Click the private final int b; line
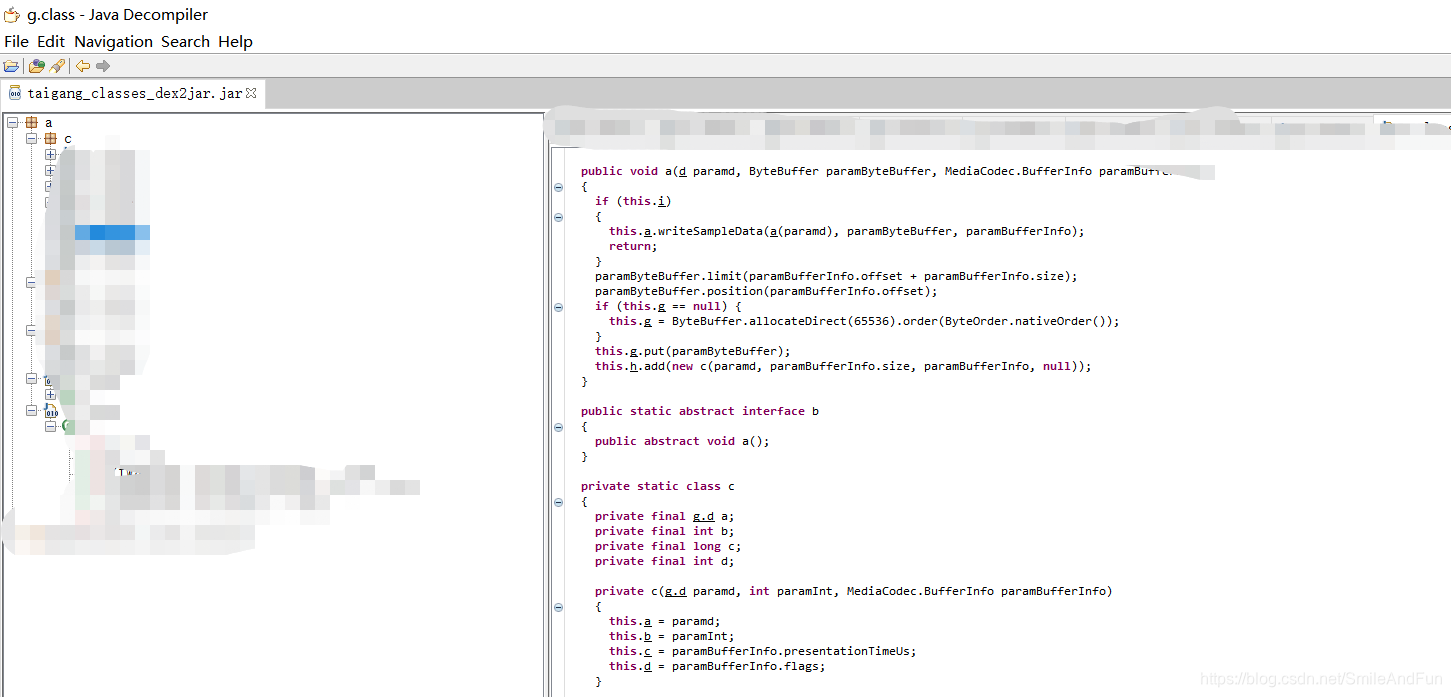1451x697 pixels. (x=664, y=531)
